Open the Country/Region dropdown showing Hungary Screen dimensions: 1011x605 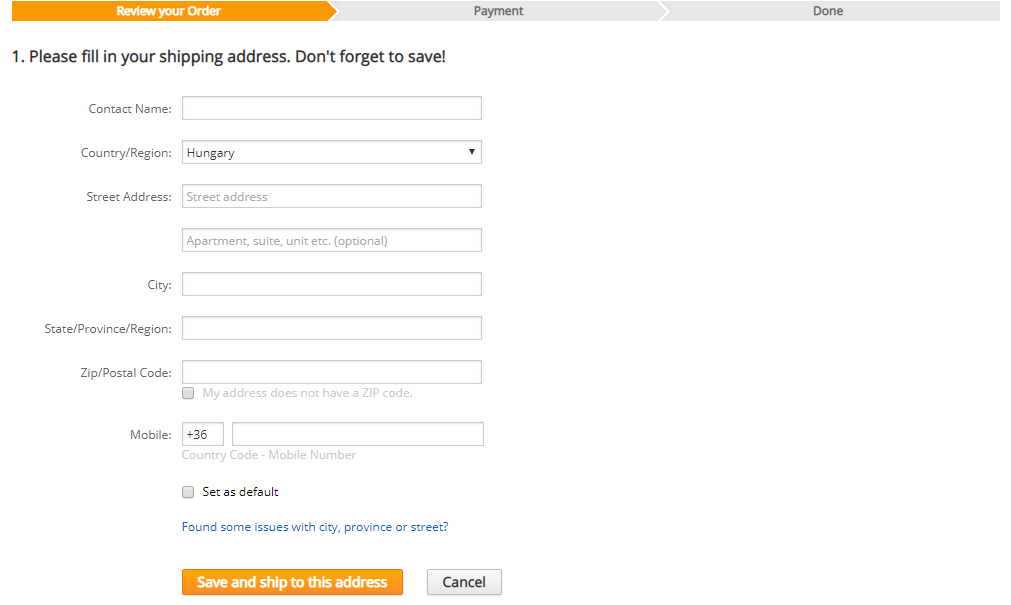pos(331,153)
